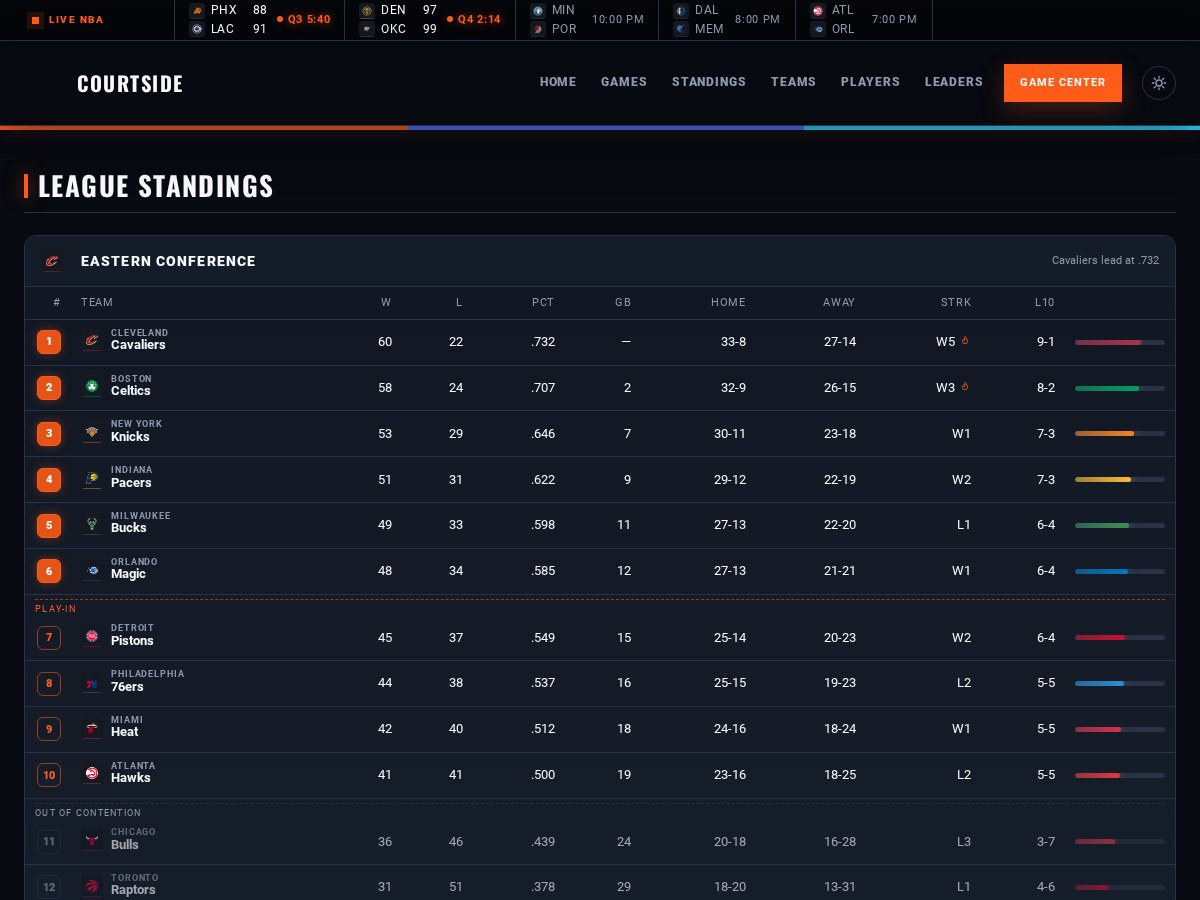
Task: Select the Knicks .646 PCT cell
Action: [x=543, y=434]
